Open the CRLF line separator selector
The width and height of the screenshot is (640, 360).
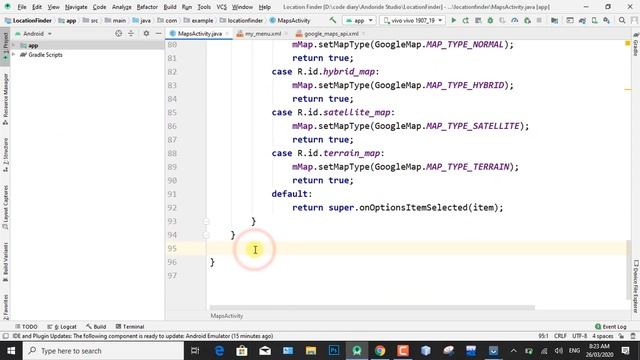click(560, 336)
